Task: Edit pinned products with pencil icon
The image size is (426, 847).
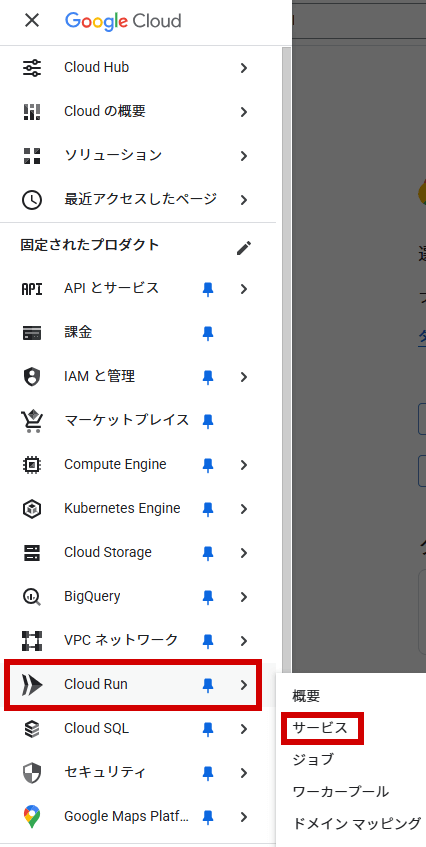Action: (x=244, y=248)
